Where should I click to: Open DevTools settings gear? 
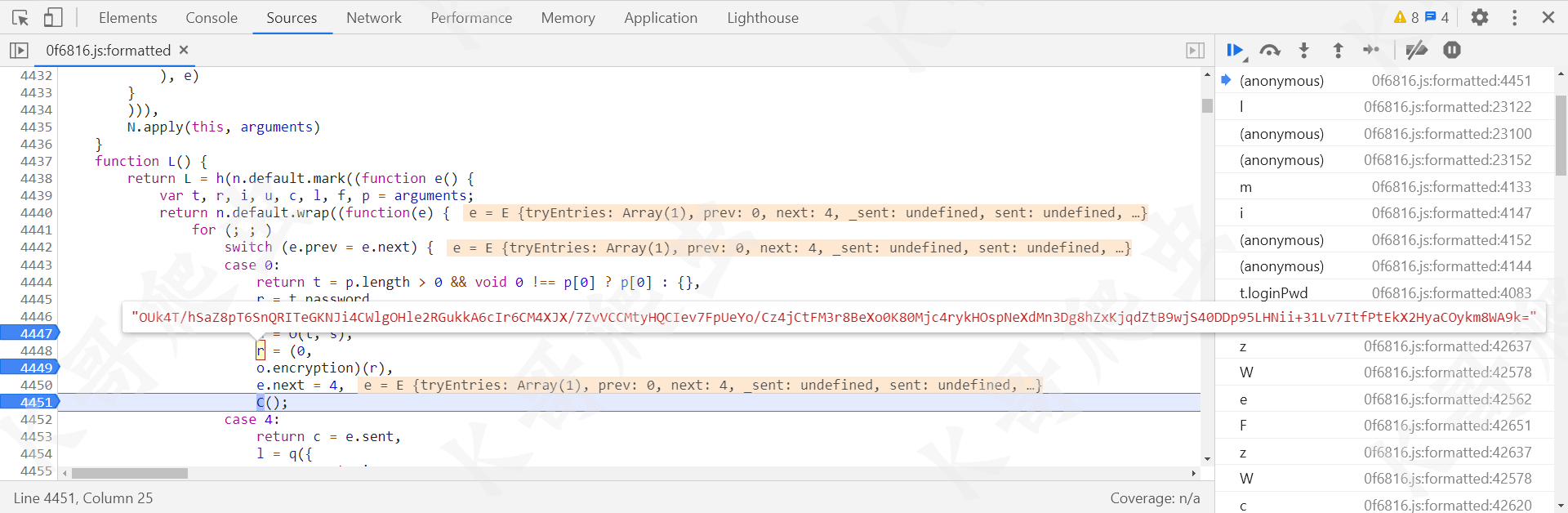tap(1480, 17)
